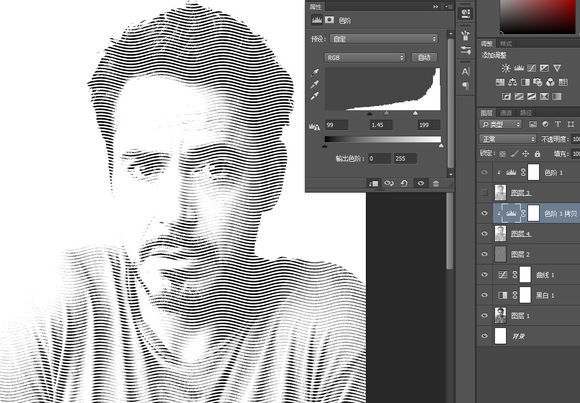Open the RGB channel dropdown
Screen dimensions: 580x403
[365, 58]
